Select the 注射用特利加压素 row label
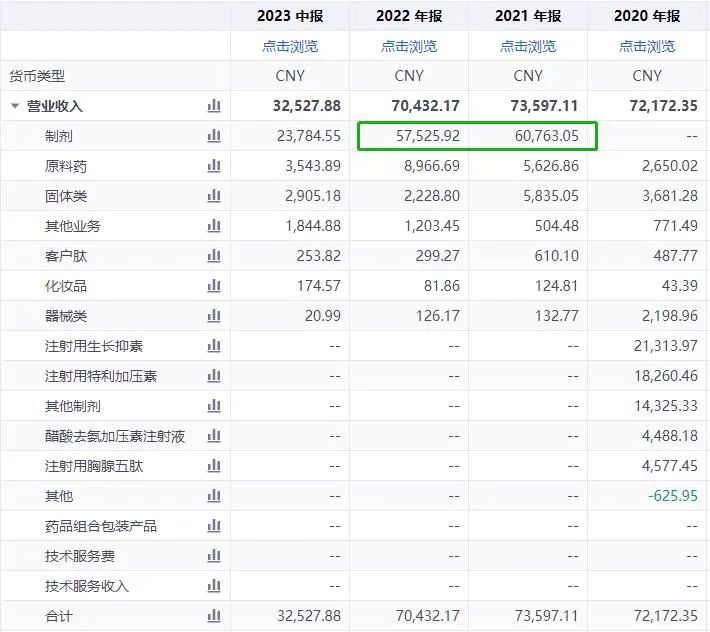Viewport: 710px width, 632px height. tap(101, 376)
